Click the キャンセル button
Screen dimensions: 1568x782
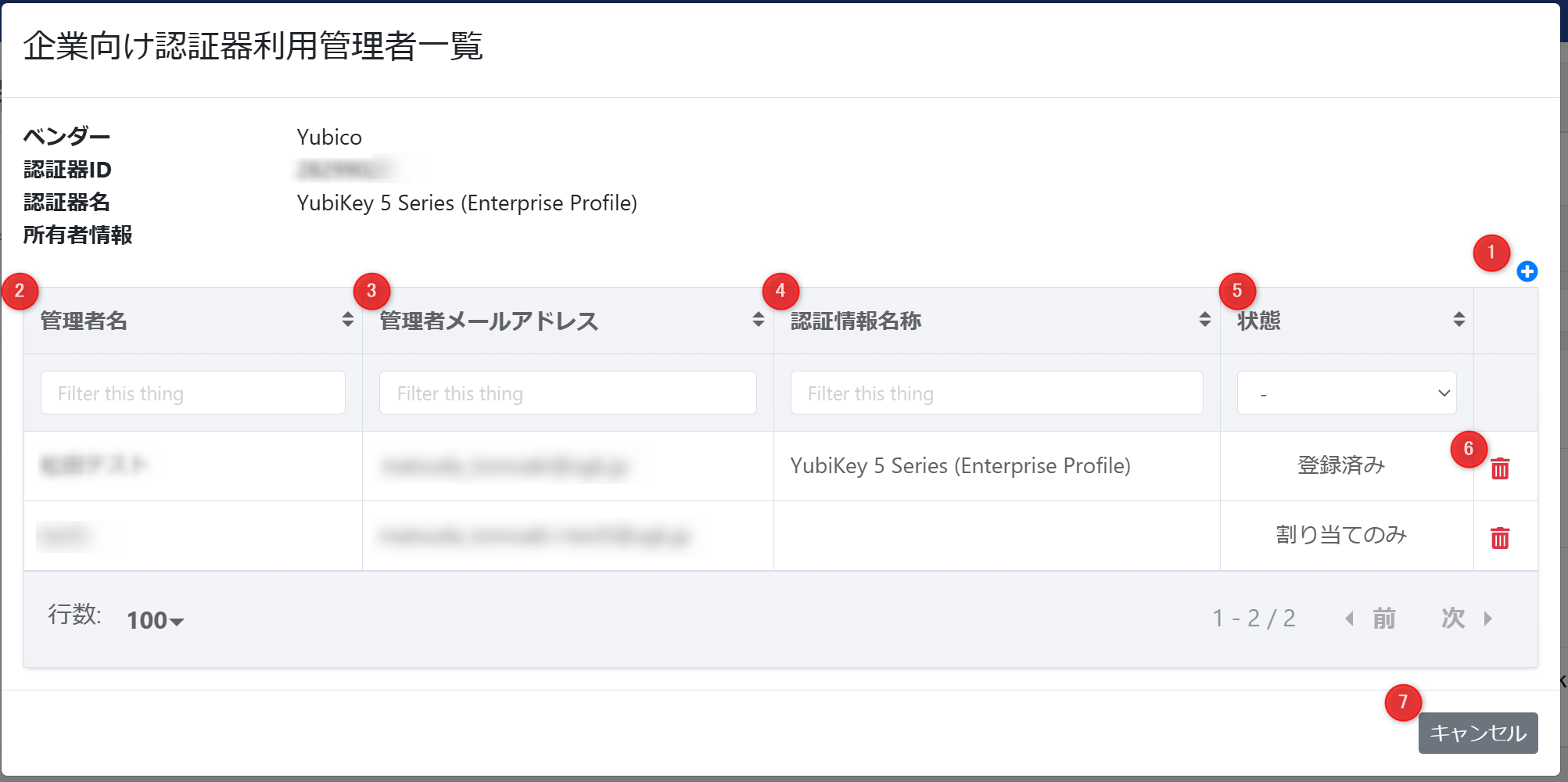pos(1478,733)
